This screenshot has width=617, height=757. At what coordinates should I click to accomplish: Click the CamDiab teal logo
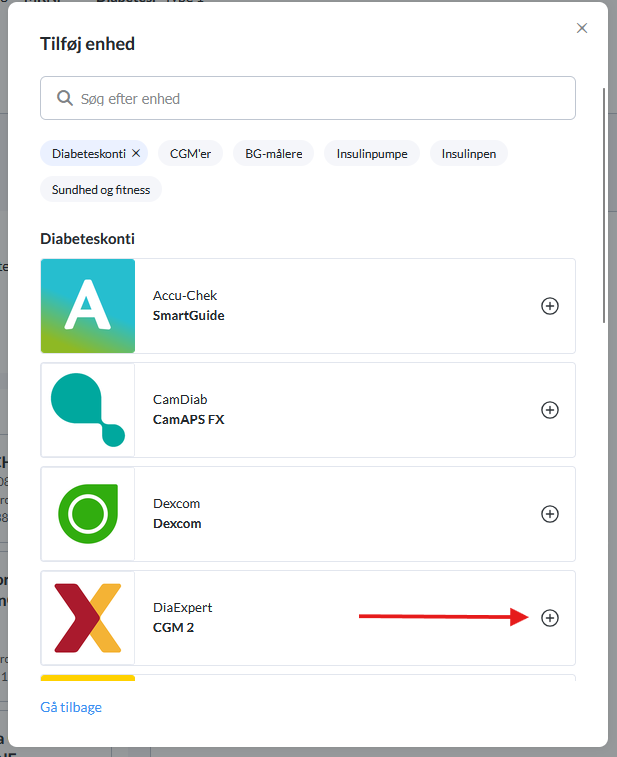88,410
